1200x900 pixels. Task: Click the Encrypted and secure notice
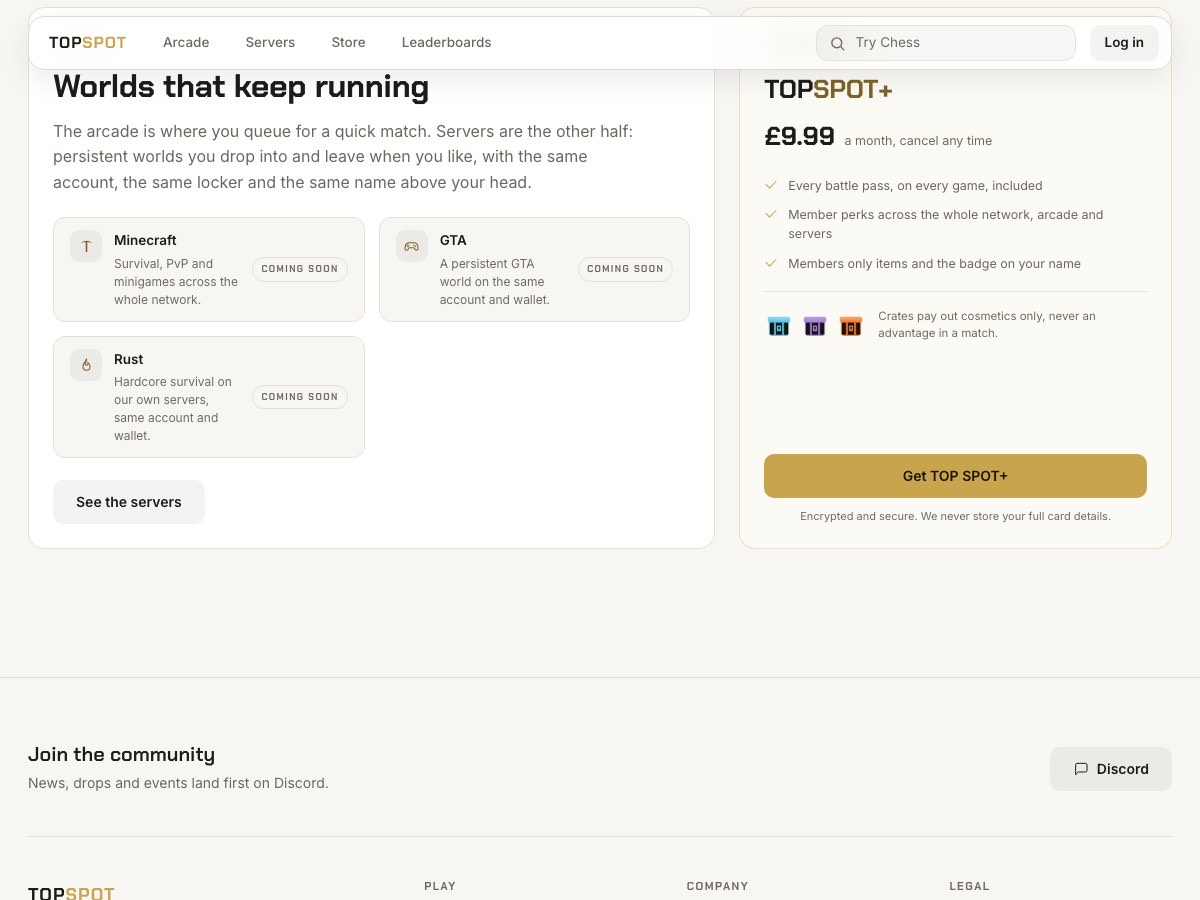tap(955, 516)
